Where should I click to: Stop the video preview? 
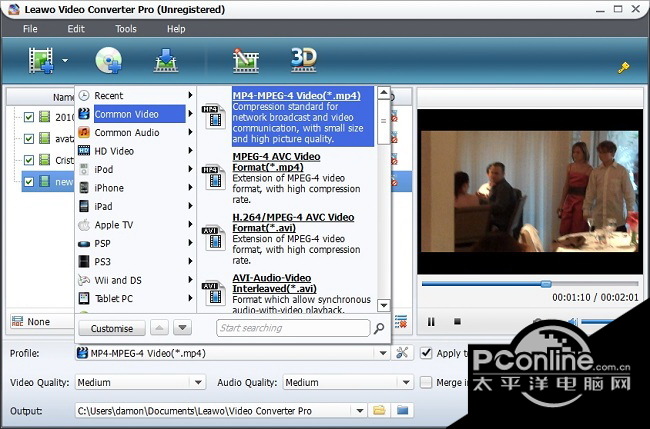click(x=457, y=321)
